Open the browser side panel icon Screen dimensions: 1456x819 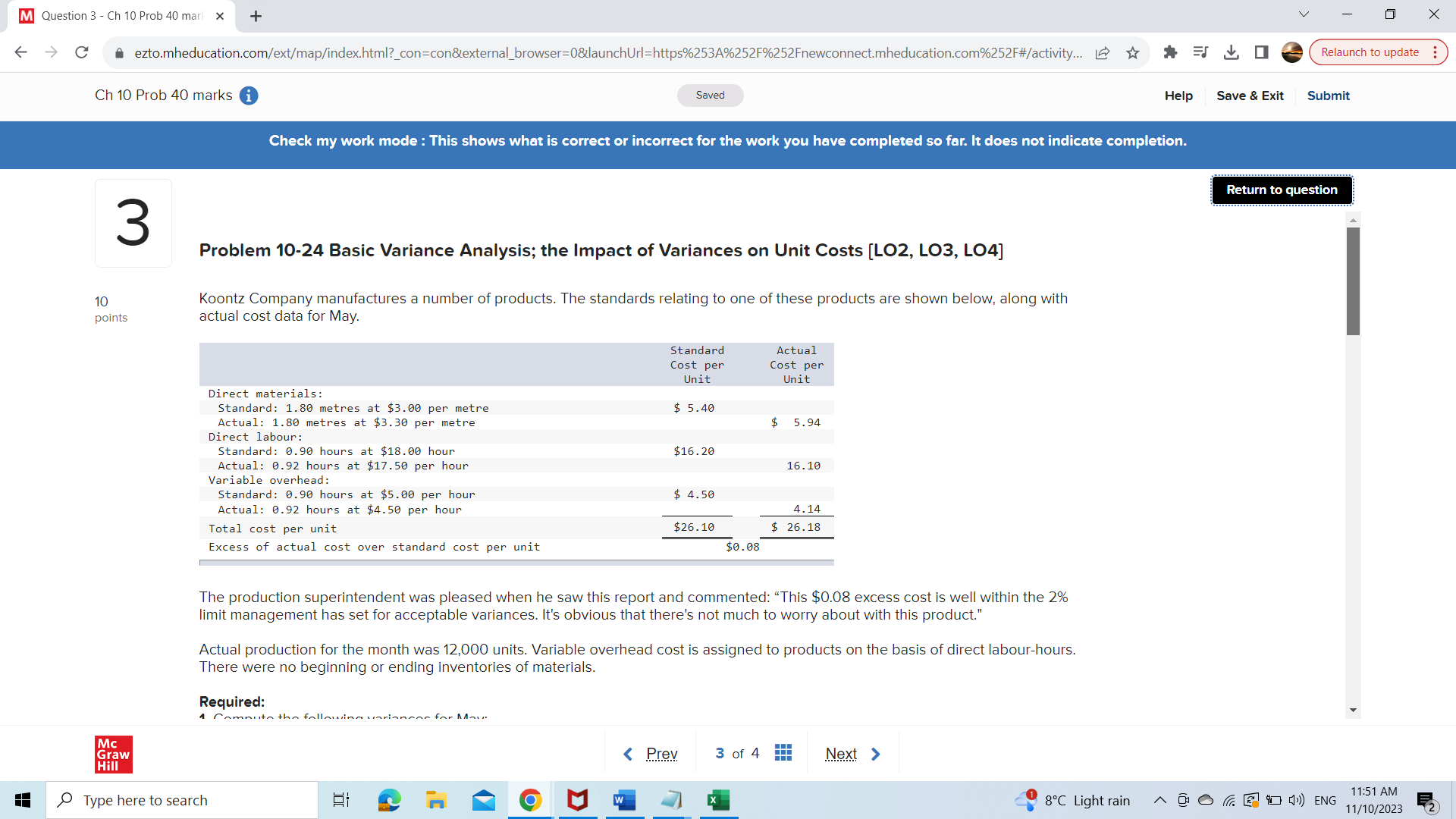1262,52
